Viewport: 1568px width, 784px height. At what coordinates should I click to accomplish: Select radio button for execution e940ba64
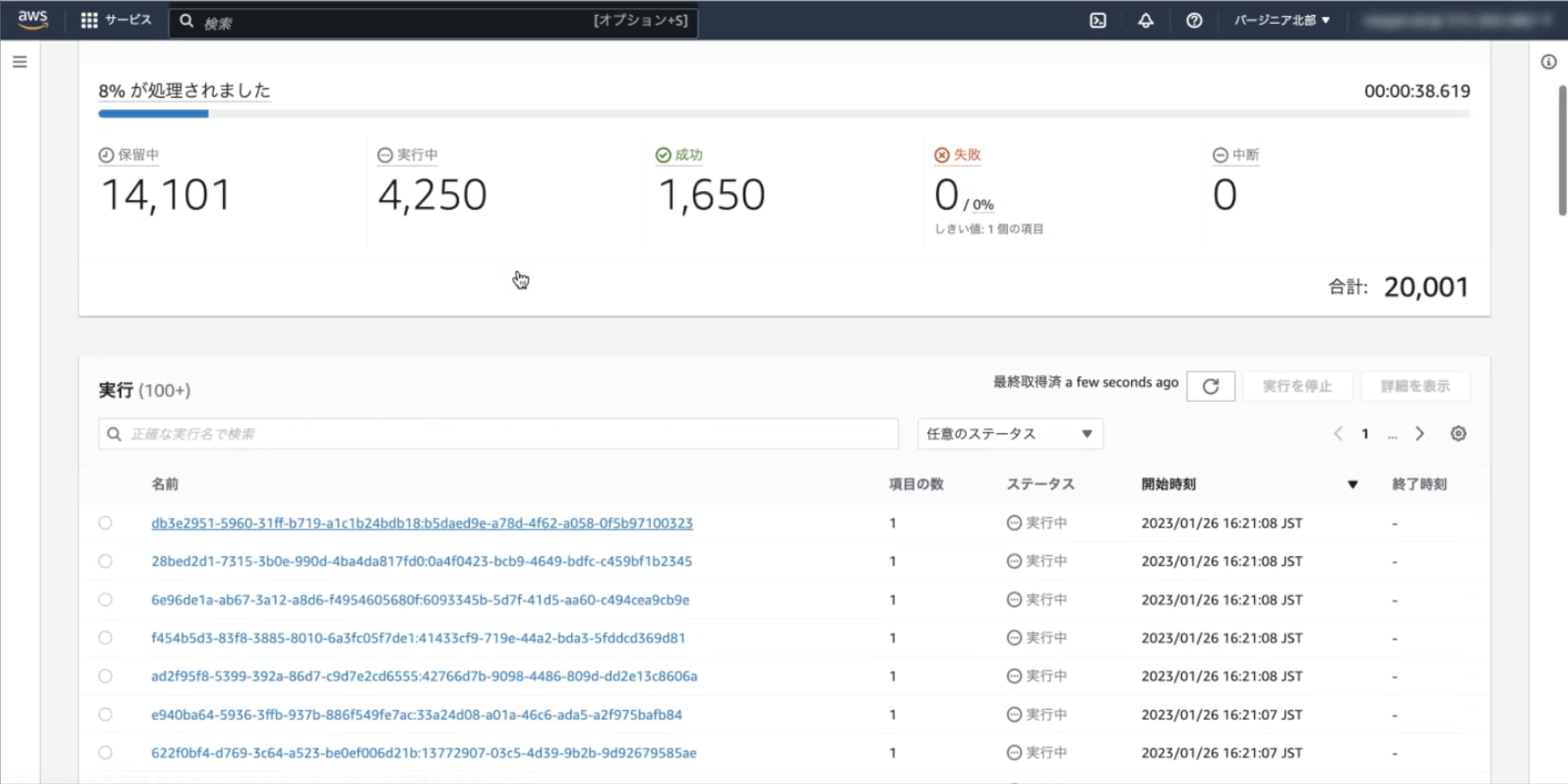pos(105,714)
